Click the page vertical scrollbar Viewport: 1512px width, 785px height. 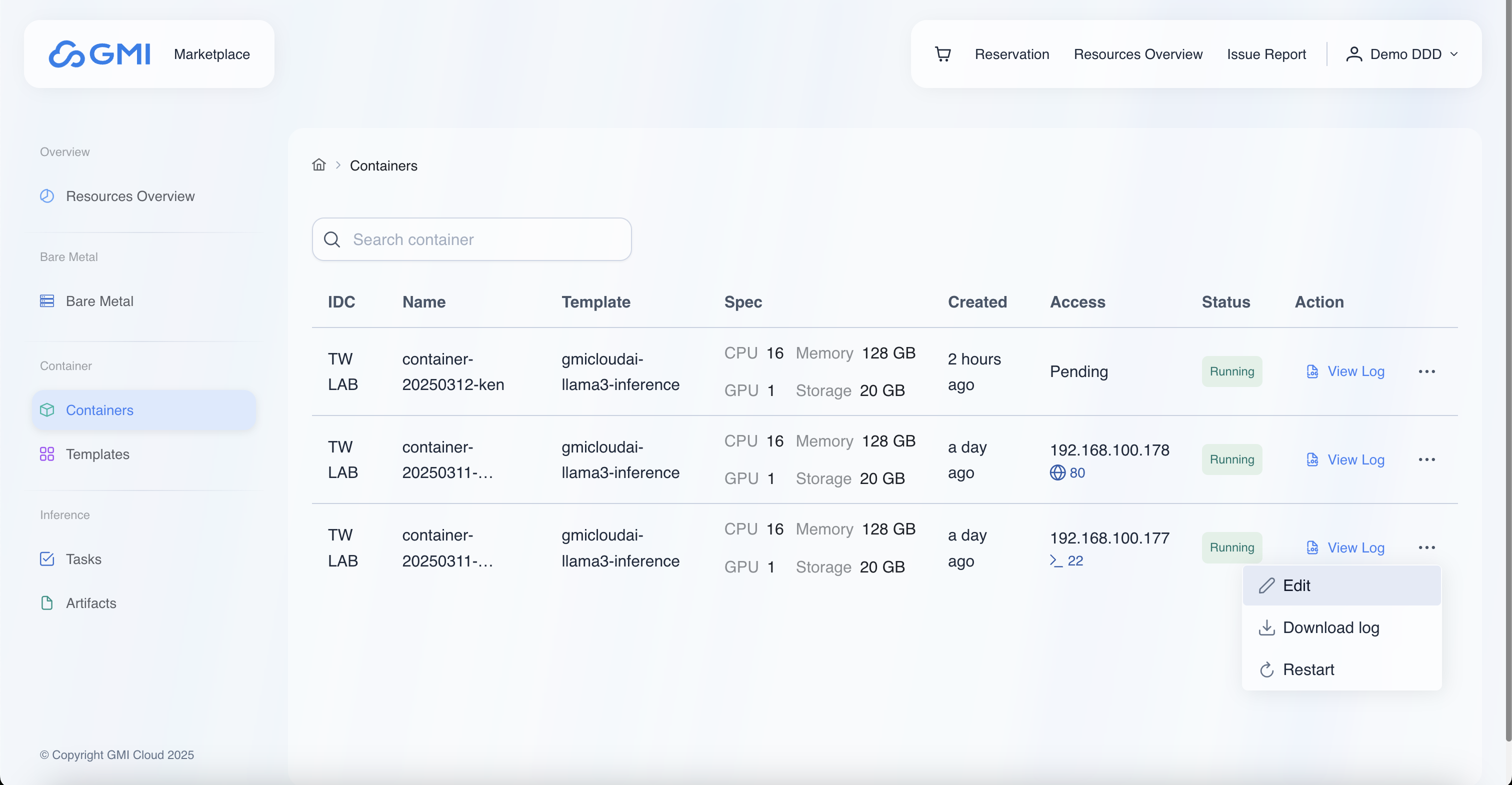1508,370
